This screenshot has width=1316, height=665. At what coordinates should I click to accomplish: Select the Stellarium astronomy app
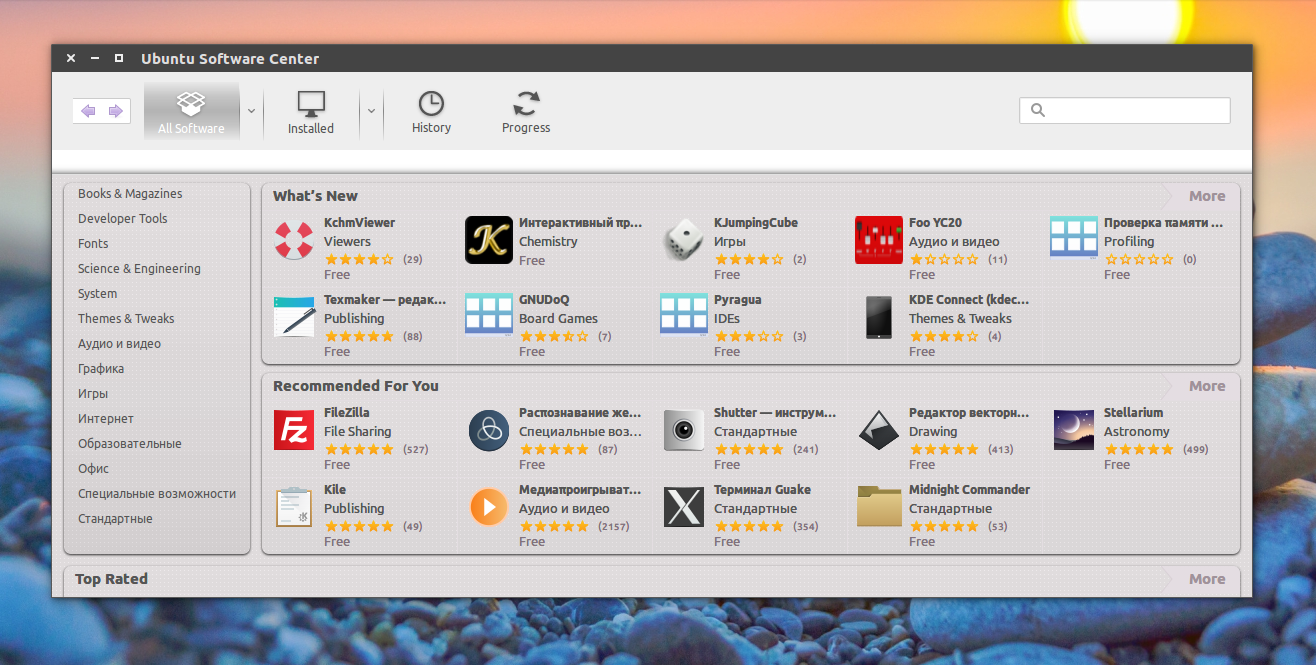[1073, 430]
